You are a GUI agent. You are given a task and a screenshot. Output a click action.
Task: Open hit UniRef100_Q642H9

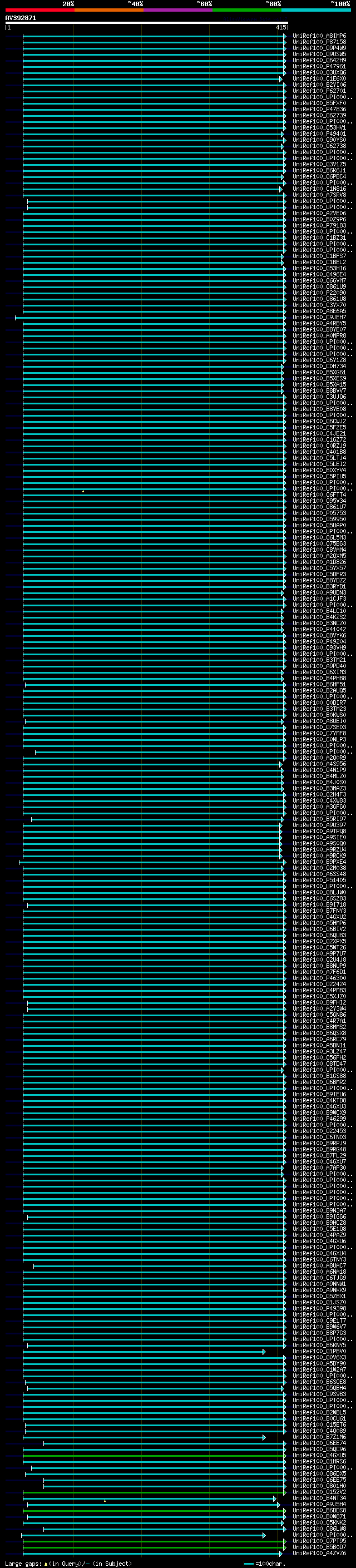(319, 60)
